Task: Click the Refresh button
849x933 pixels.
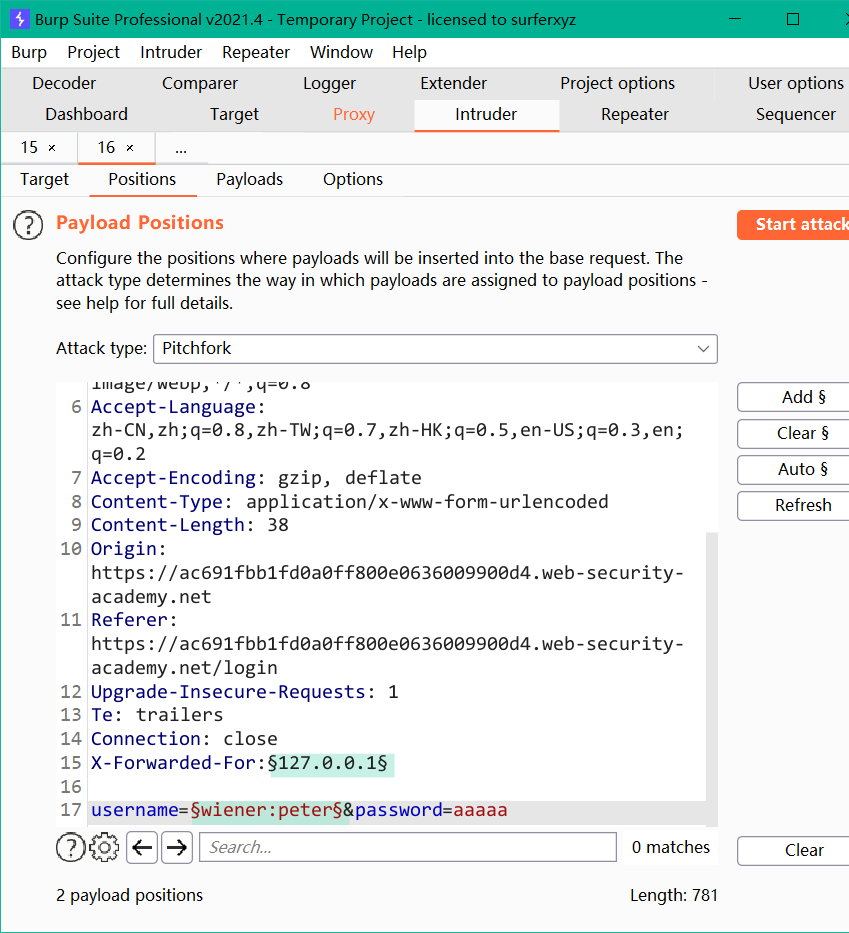Action: 794,506
